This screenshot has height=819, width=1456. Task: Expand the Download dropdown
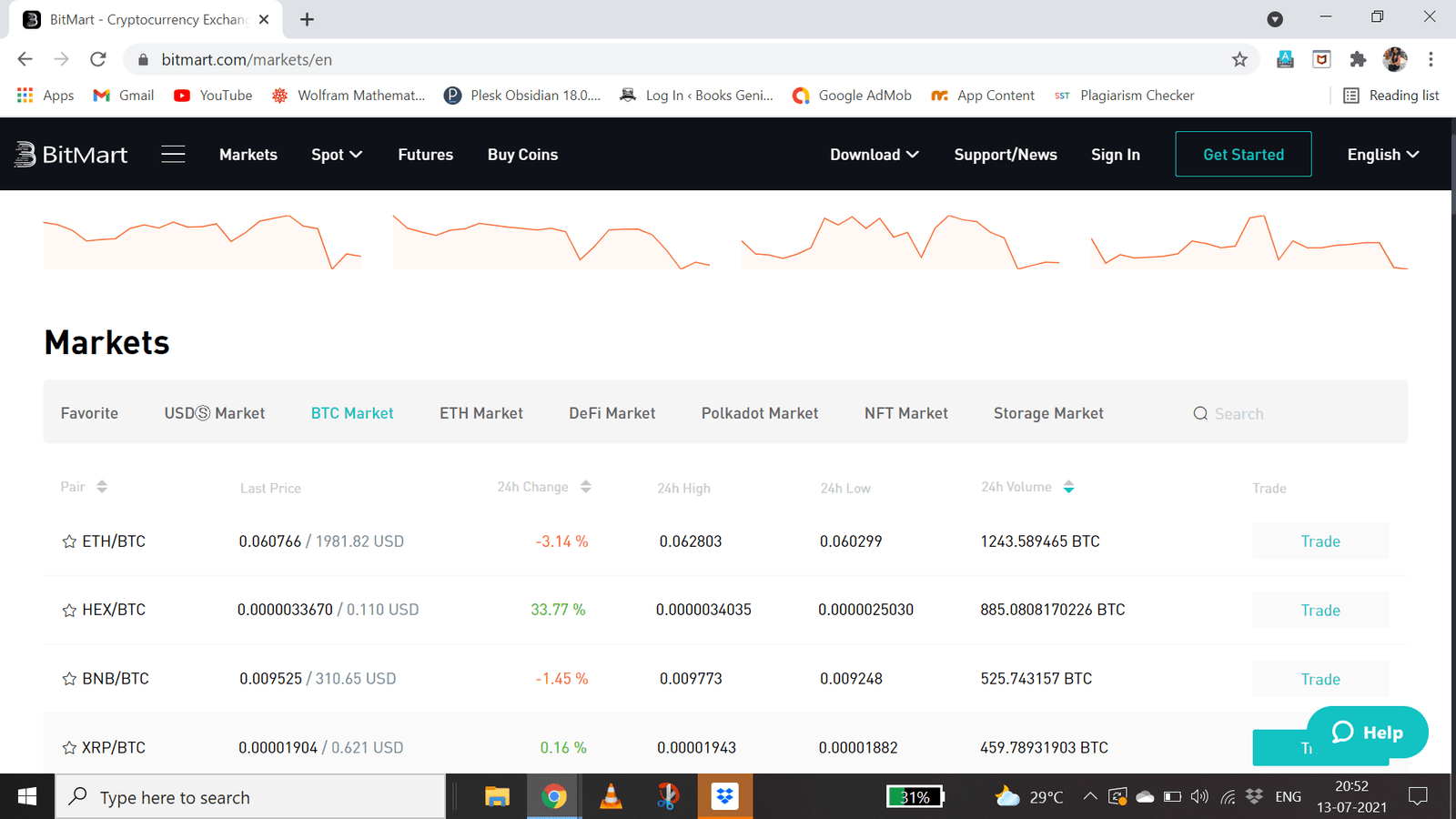click(x=875, y=155)
